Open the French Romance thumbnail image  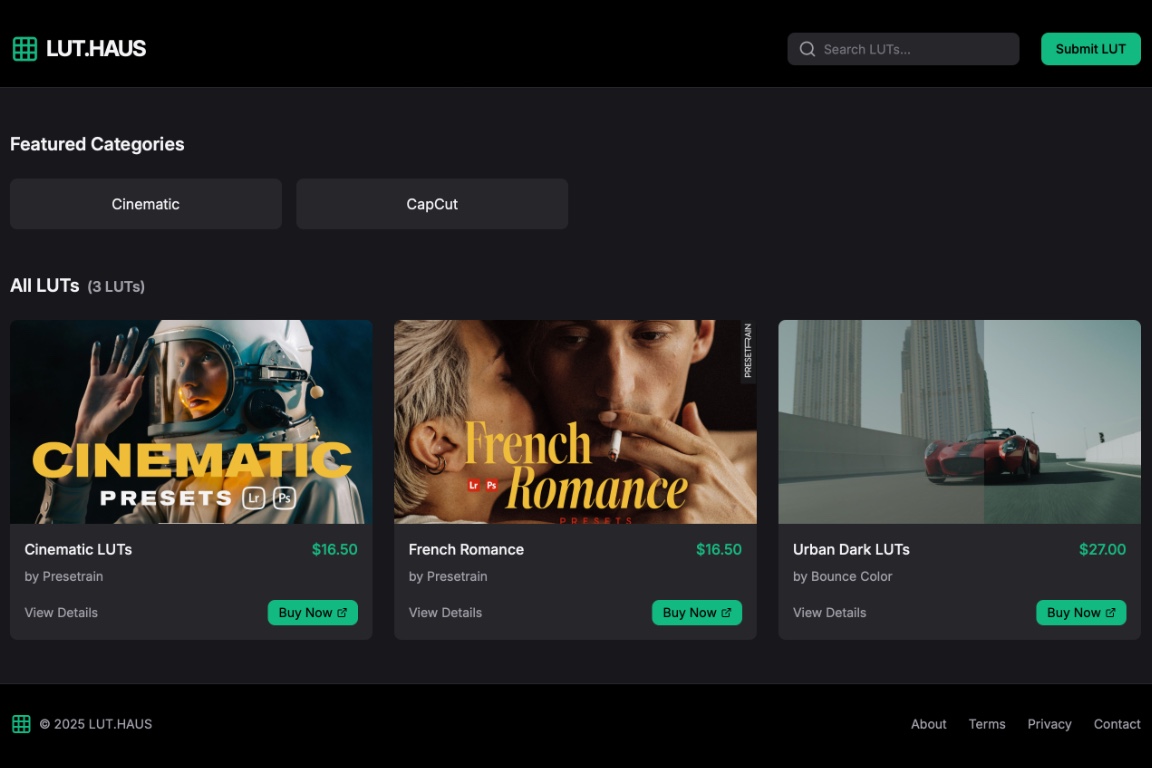click(x=575, y=421)
